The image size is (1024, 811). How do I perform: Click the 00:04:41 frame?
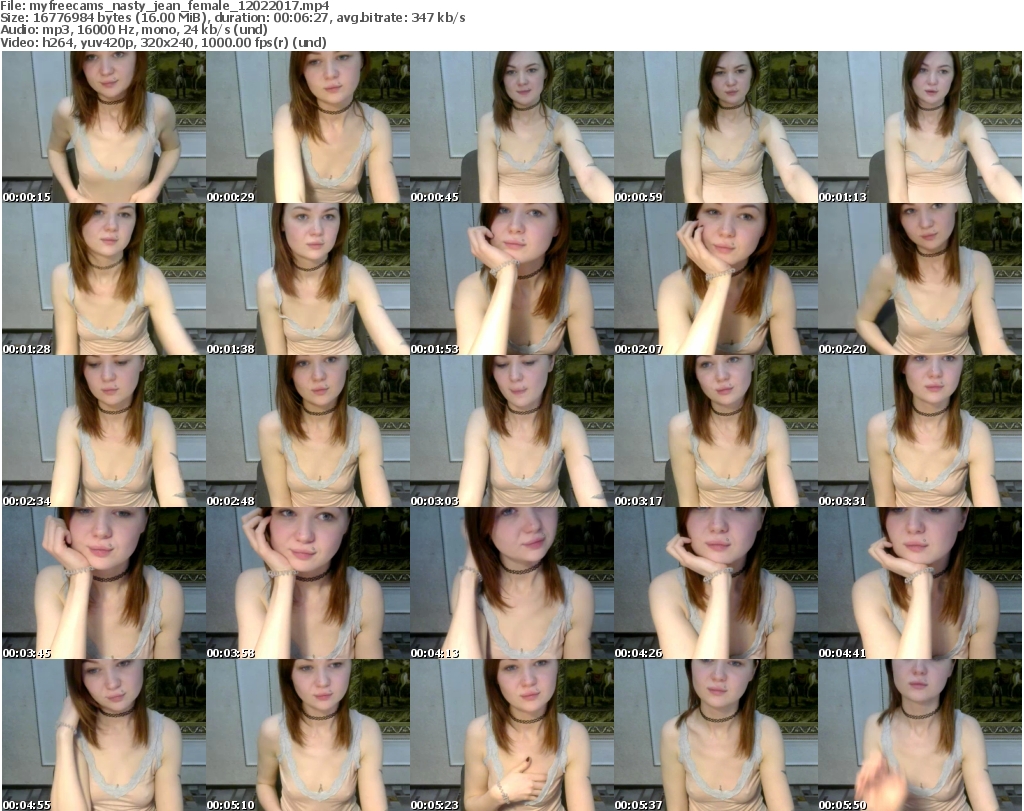[920, 584]
